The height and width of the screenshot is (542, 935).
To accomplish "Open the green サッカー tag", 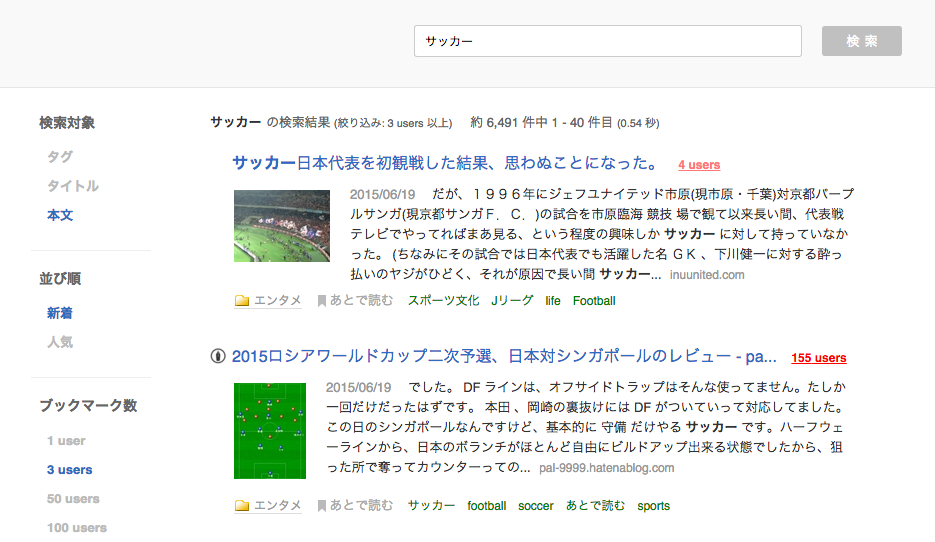I will pyautogui.click(x=431, y=506).
